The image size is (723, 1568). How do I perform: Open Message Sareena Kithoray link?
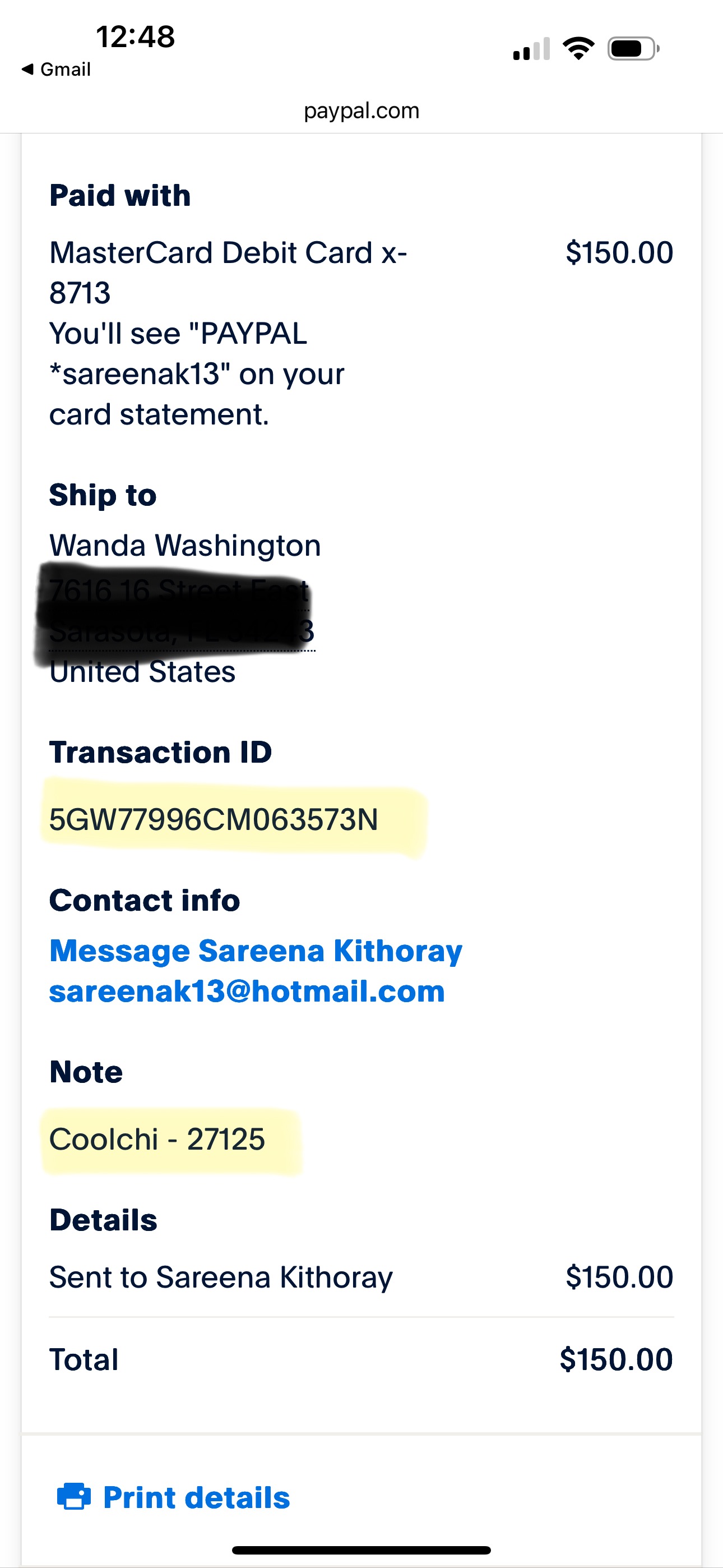256,951
